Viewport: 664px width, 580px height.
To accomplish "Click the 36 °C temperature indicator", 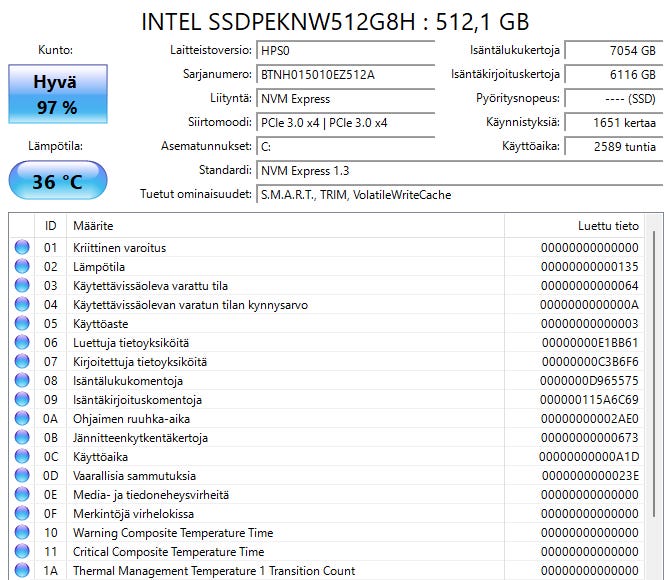I will click(x=58, y=180).
